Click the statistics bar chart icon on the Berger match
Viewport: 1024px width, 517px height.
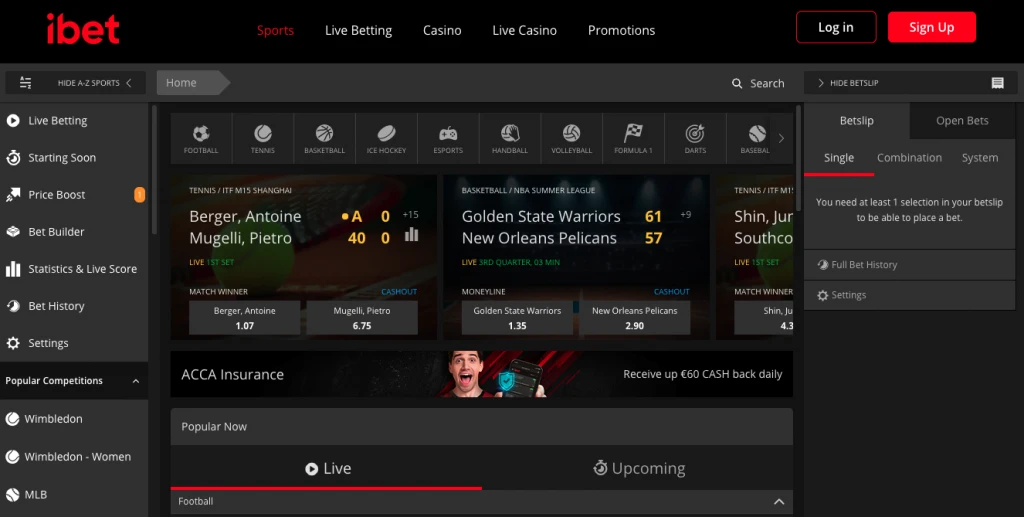click(411, 235)
